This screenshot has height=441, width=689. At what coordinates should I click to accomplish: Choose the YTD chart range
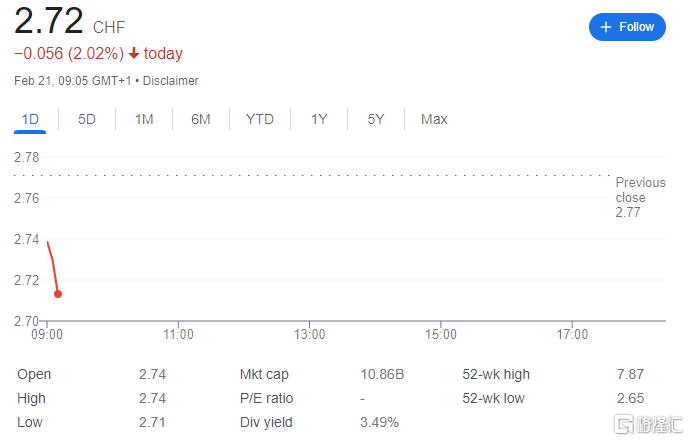pos(260,119)
